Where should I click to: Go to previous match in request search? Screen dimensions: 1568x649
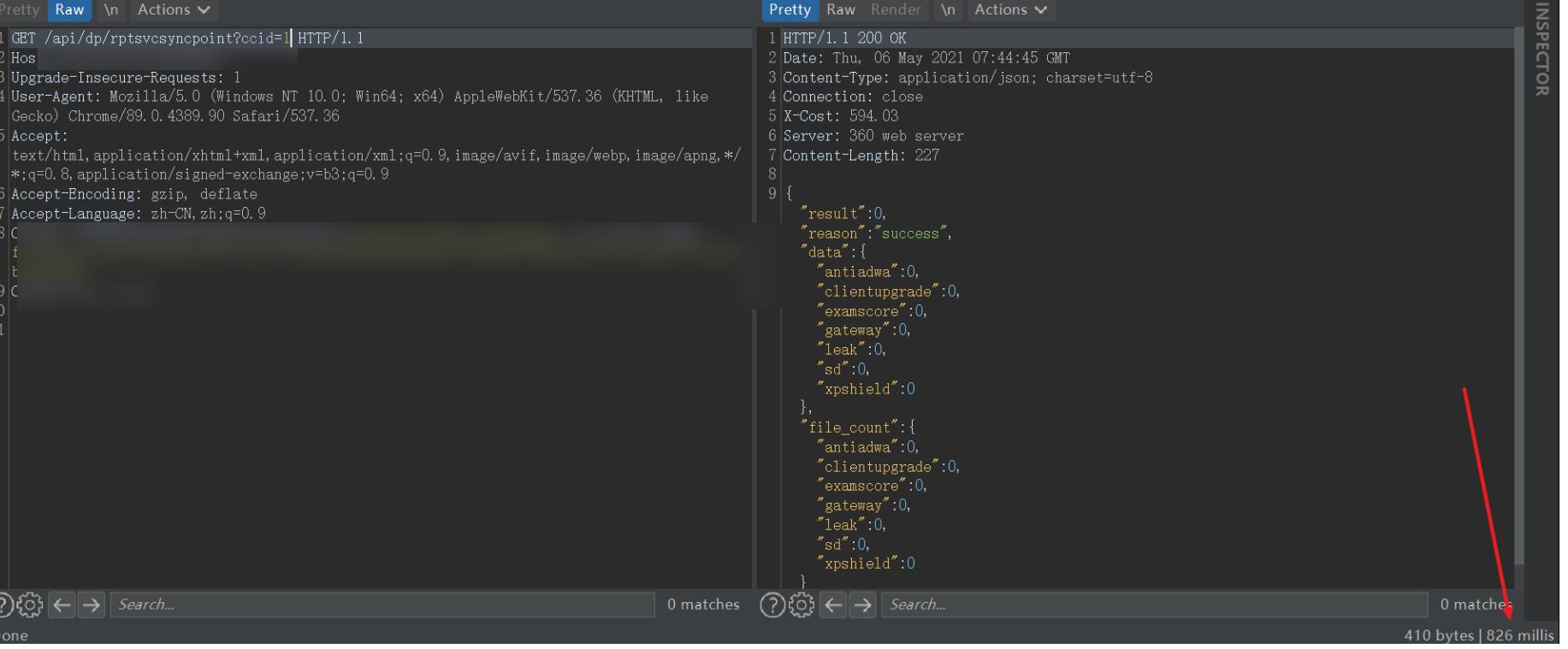click(x=62, y=605)
